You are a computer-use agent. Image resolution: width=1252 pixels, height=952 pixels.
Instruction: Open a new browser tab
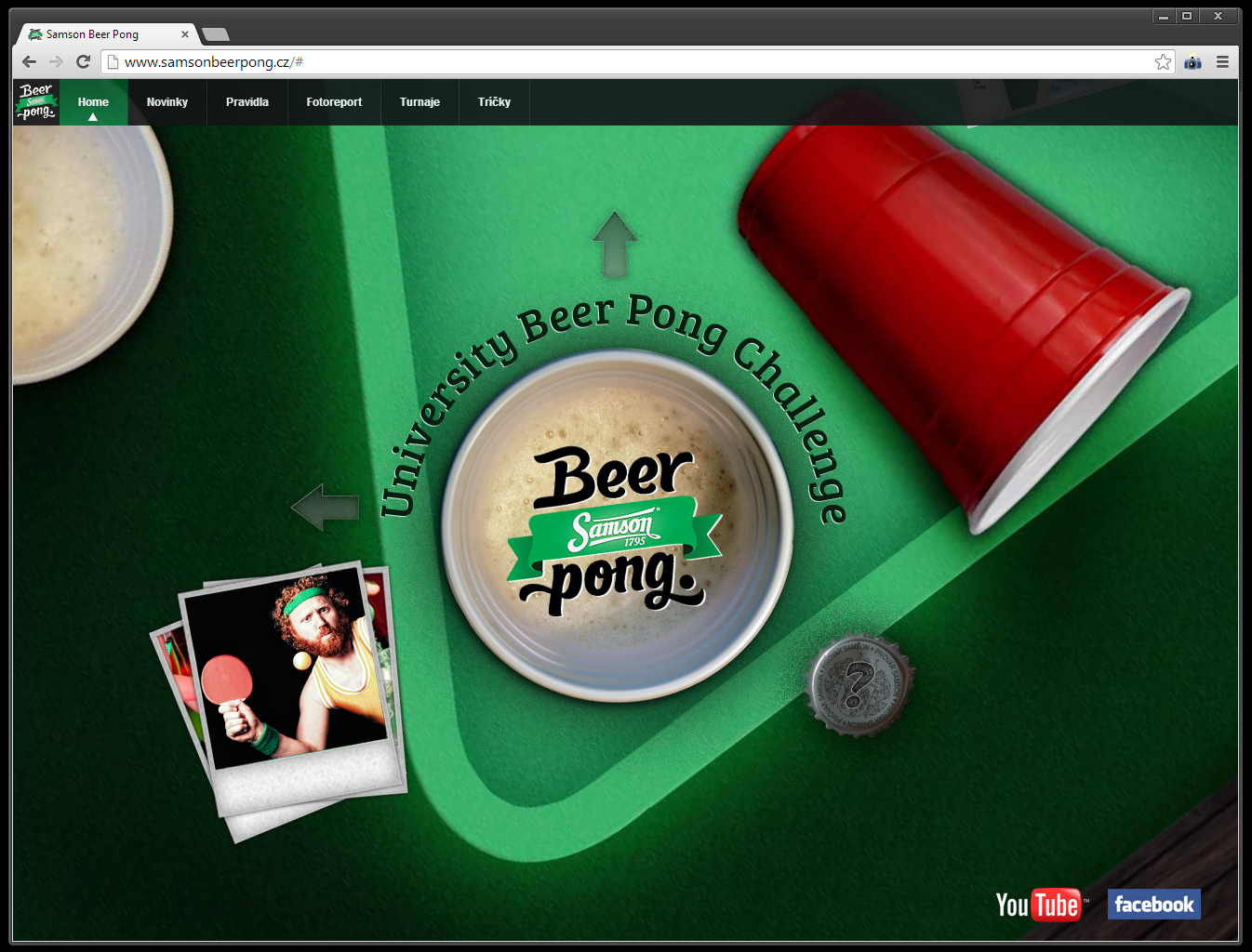(216, 34)
